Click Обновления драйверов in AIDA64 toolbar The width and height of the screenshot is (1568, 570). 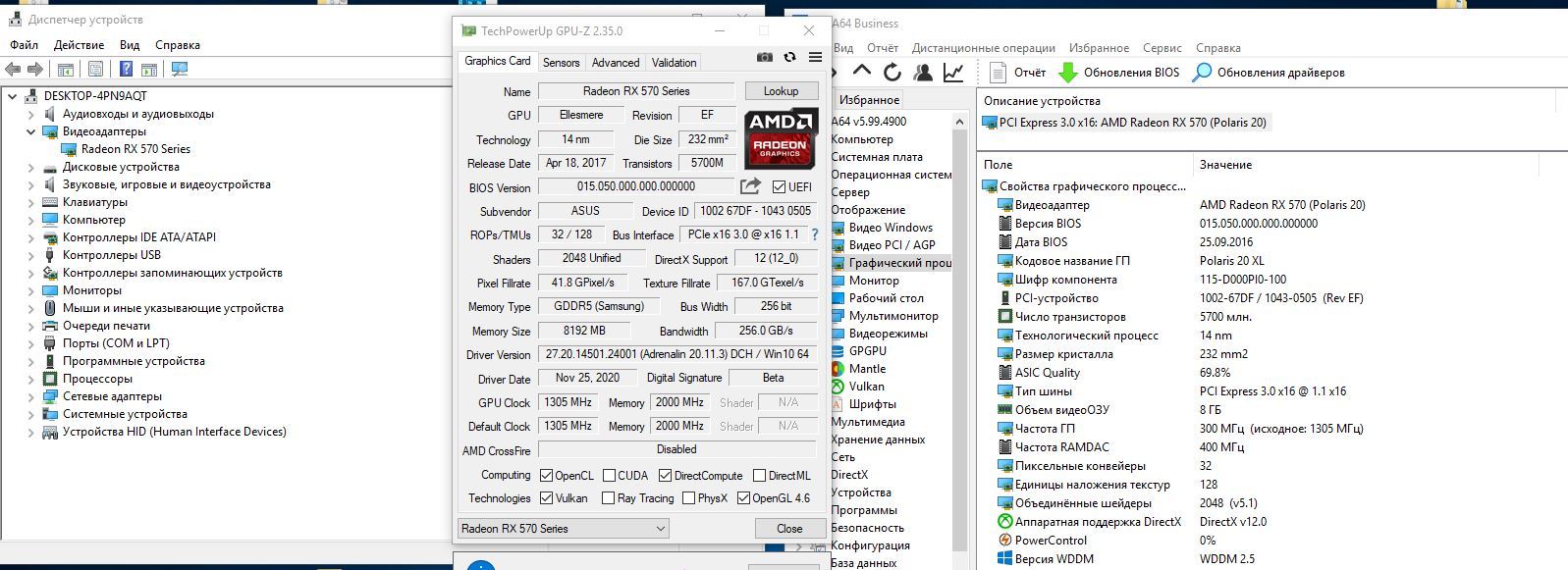coord(1269,73)
